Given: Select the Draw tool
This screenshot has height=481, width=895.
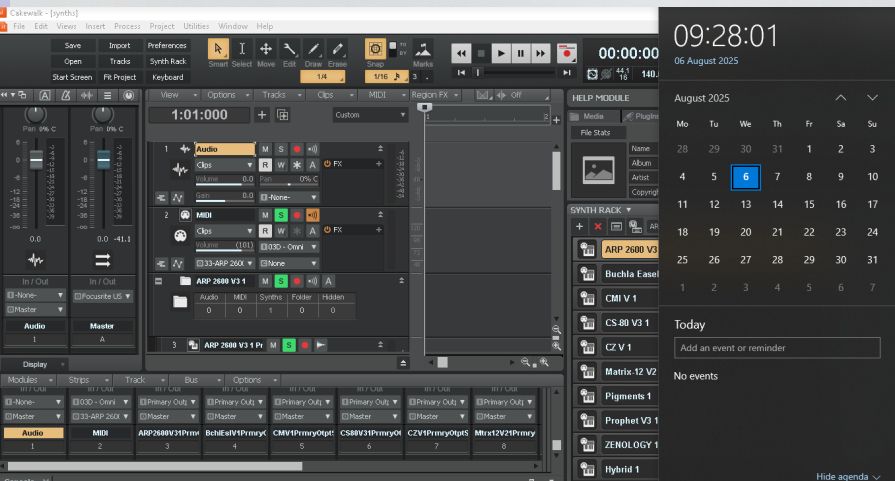Looking at the screenshot, I should (x=313, y=50).
